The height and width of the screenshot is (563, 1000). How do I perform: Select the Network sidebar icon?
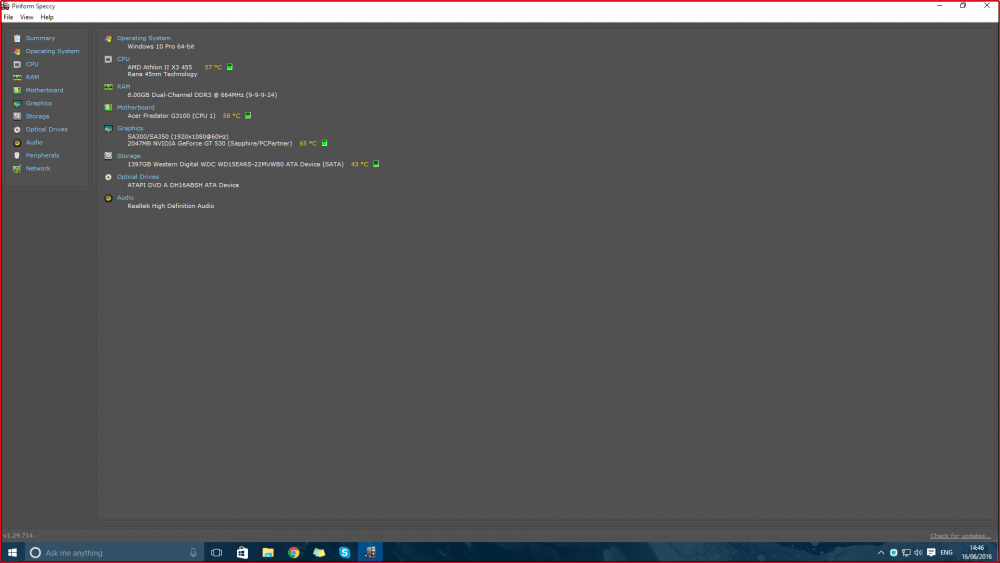tap(17, 168)
